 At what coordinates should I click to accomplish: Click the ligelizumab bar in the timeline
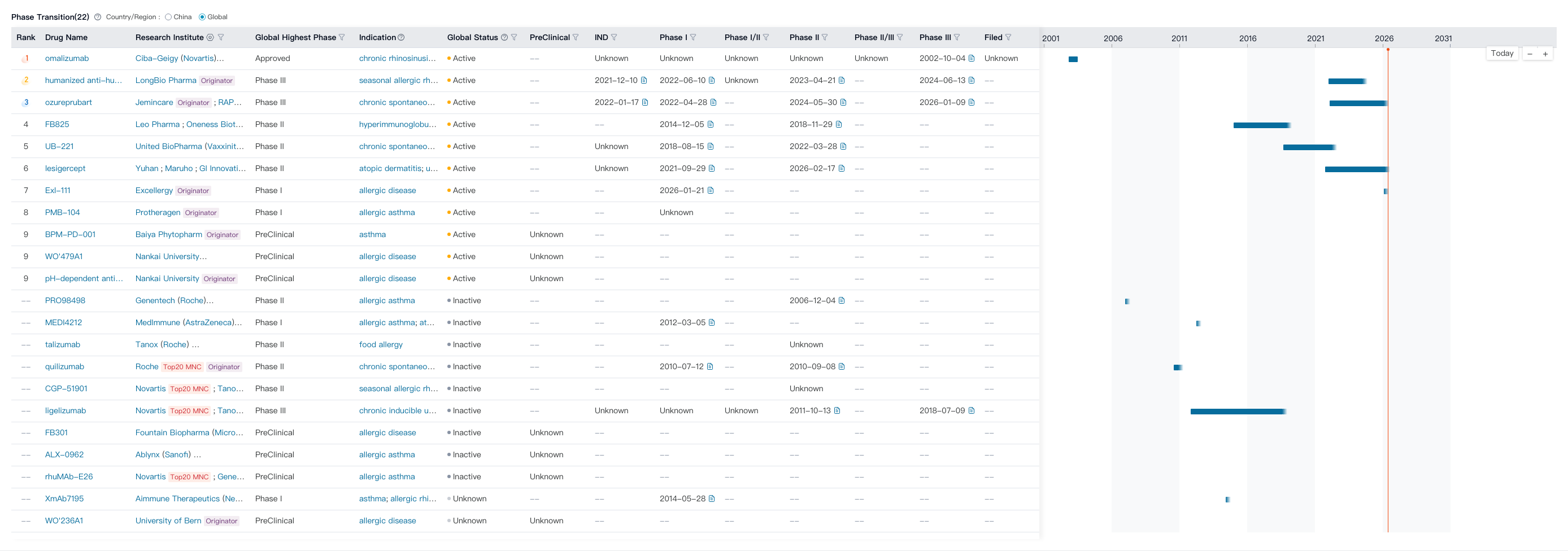coord(1238,412)
